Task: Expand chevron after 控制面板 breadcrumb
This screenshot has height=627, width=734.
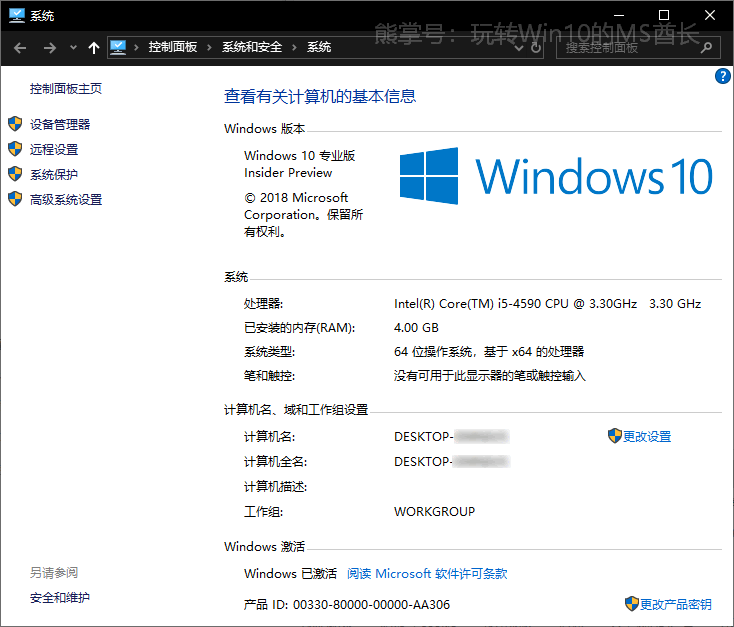Action: tap(209, 47)
